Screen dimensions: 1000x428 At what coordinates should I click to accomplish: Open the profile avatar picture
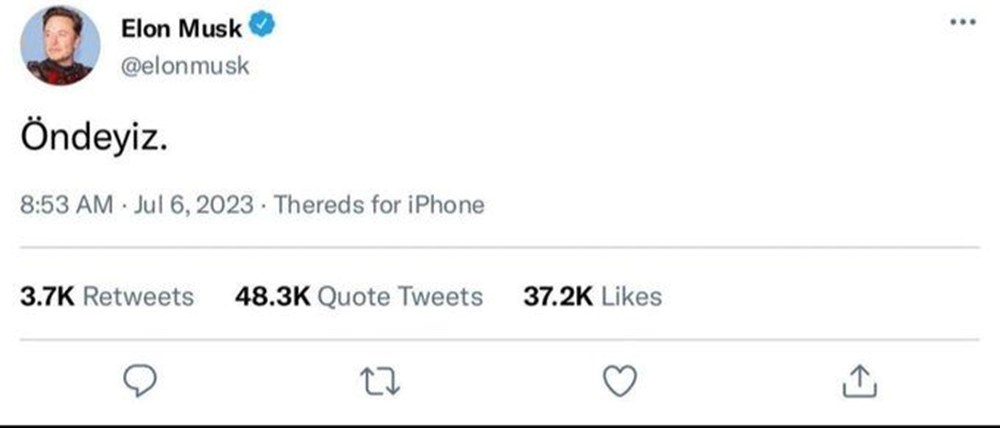(x=60, y=46)
